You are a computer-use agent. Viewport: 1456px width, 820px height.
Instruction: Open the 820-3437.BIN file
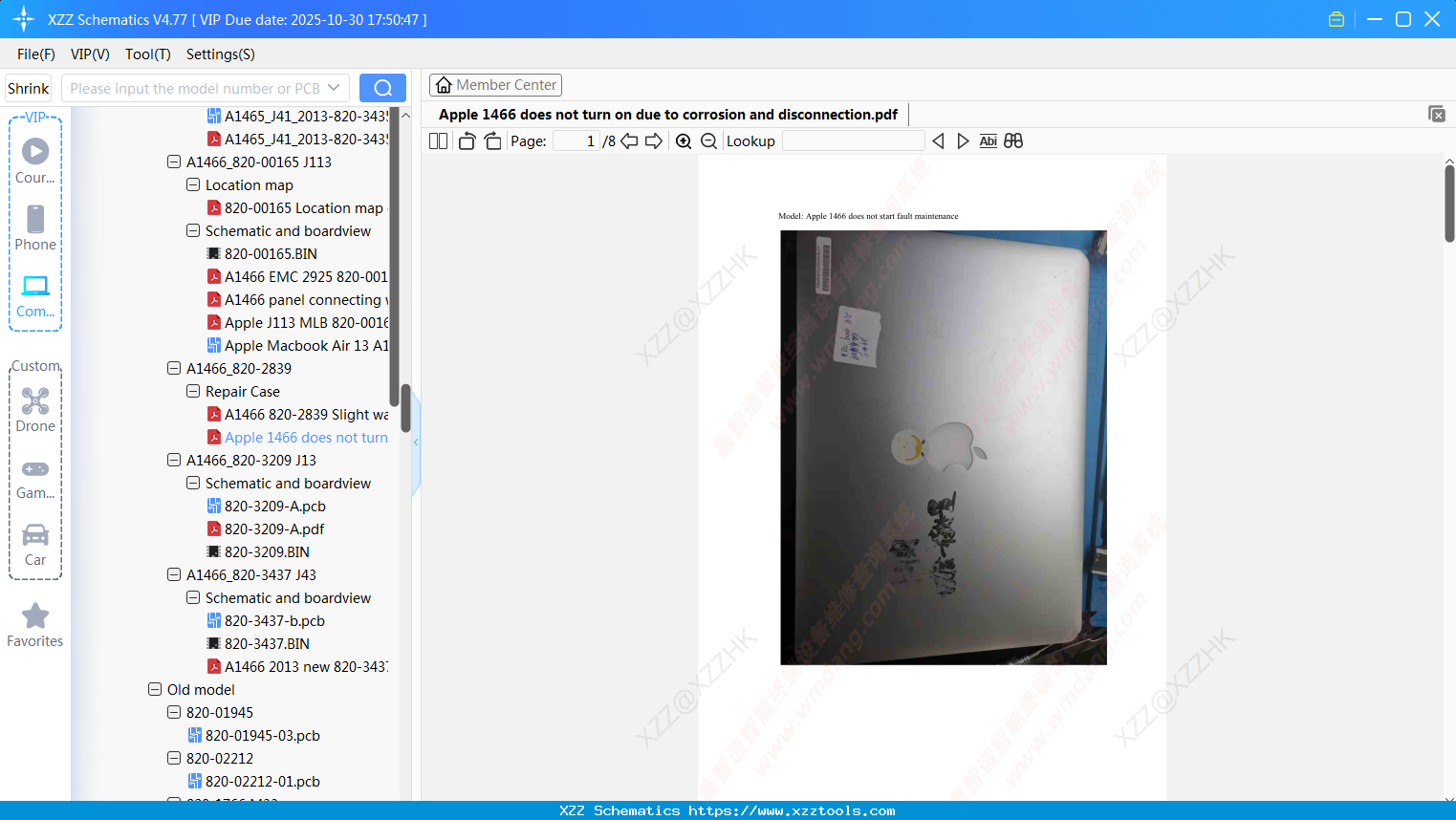(x=259, y=644)
